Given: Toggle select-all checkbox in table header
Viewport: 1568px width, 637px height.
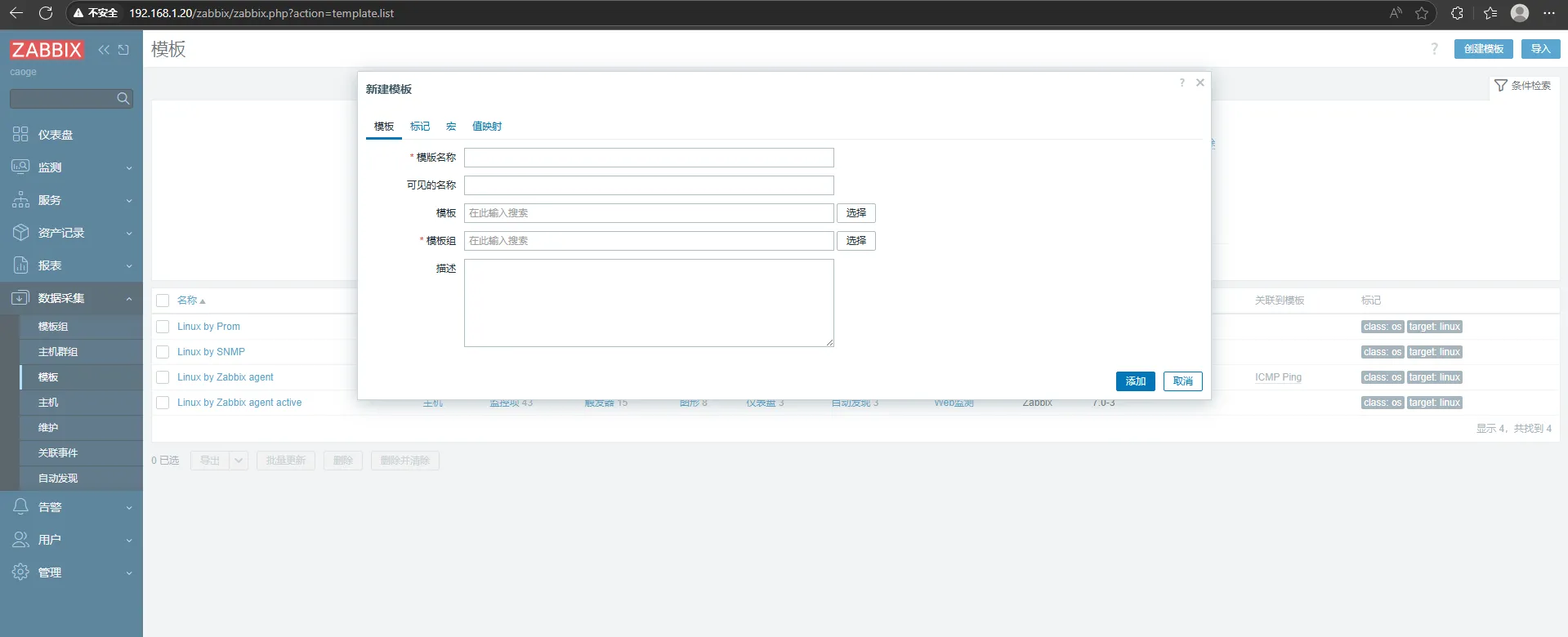Looking at the screenshot, I should 163,301.
